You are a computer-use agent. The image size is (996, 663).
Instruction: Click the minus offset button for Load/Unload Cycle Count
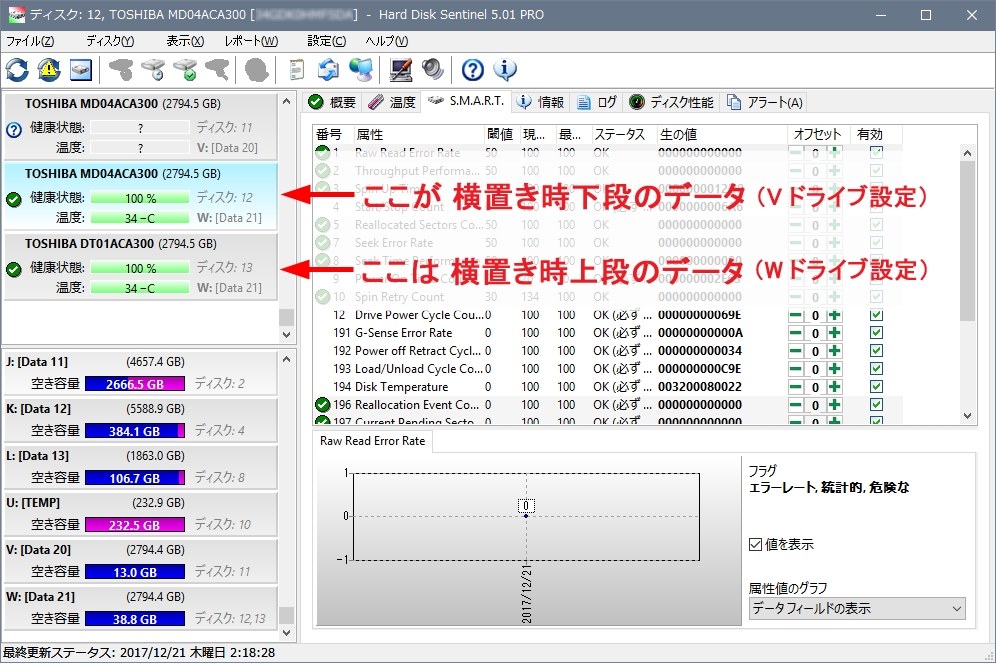(x=796, y=369)
